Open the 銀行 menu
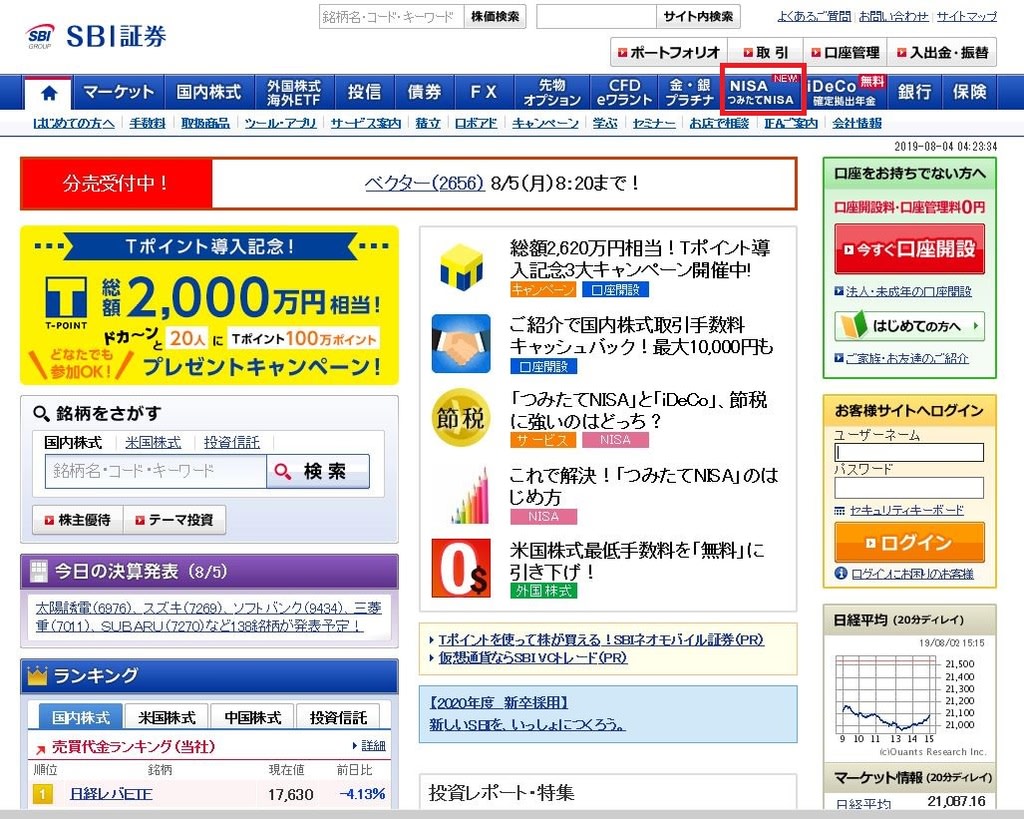 pos(914,93)
